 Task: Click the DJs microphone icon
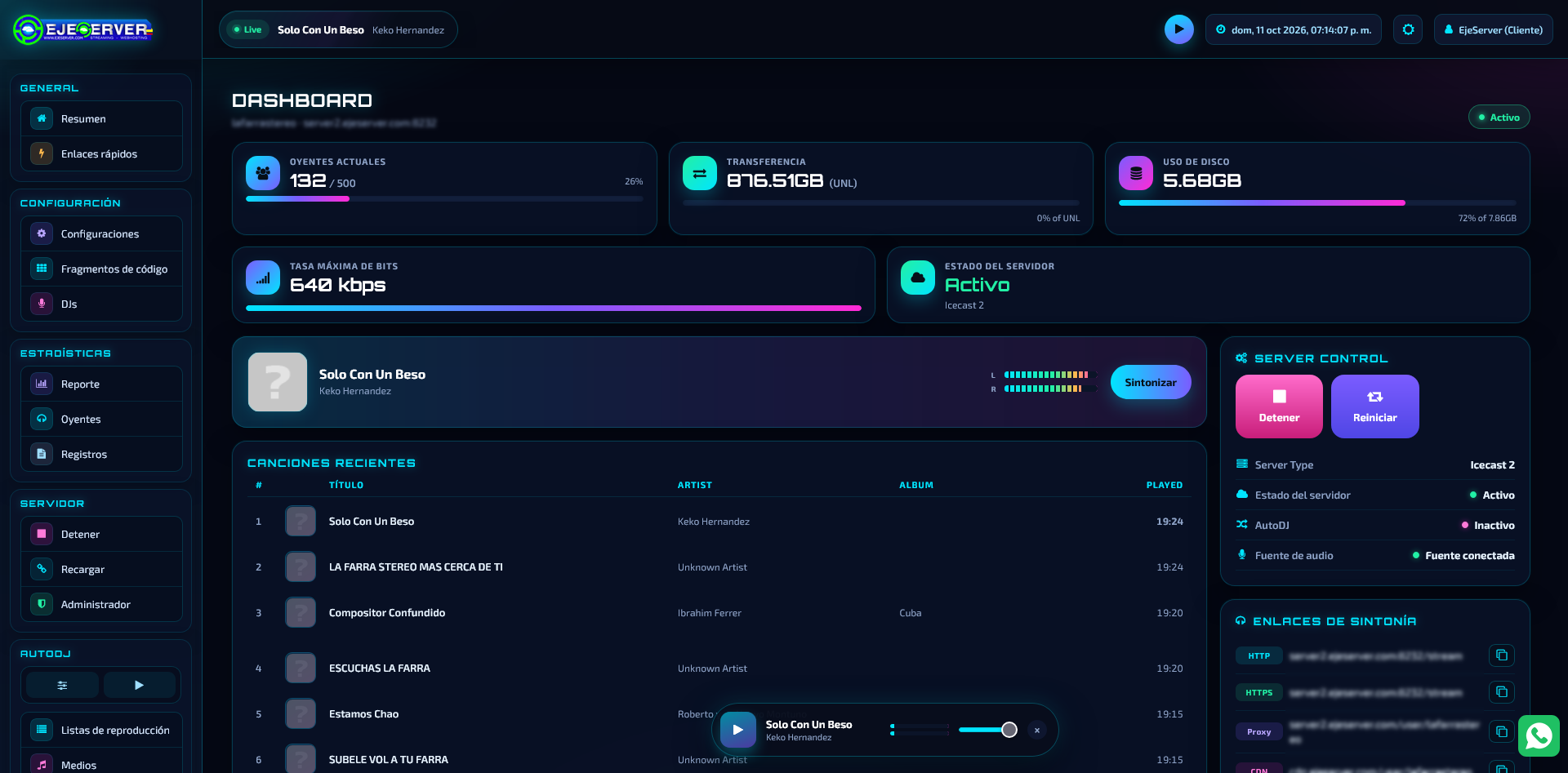(x=42, y=304)
